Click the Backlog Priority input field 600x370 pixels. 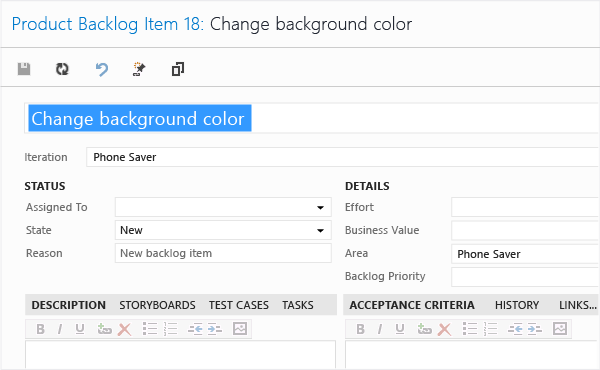(525, 277)
